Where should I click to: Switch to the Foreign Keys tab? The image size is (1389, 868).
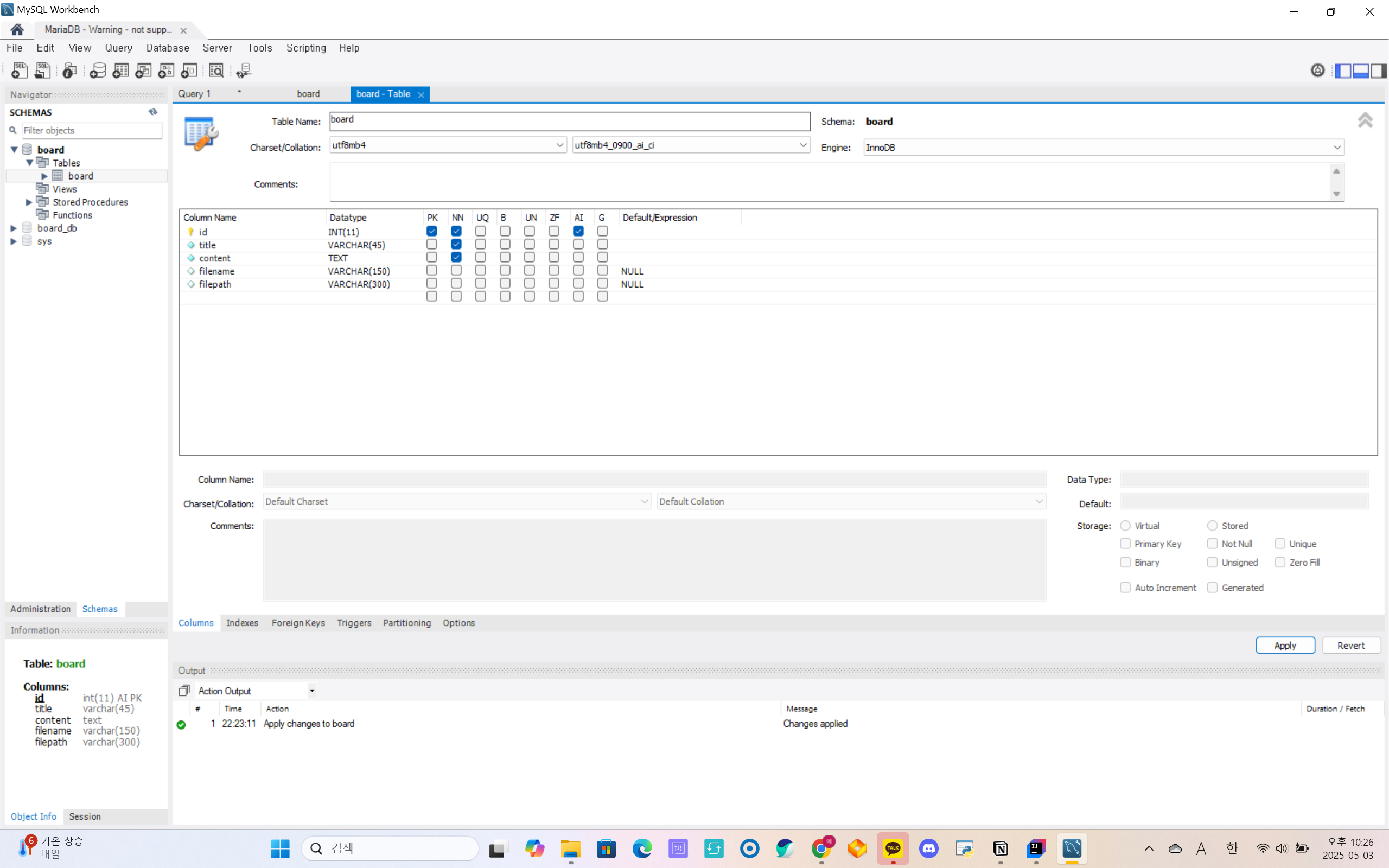[298, 623]
